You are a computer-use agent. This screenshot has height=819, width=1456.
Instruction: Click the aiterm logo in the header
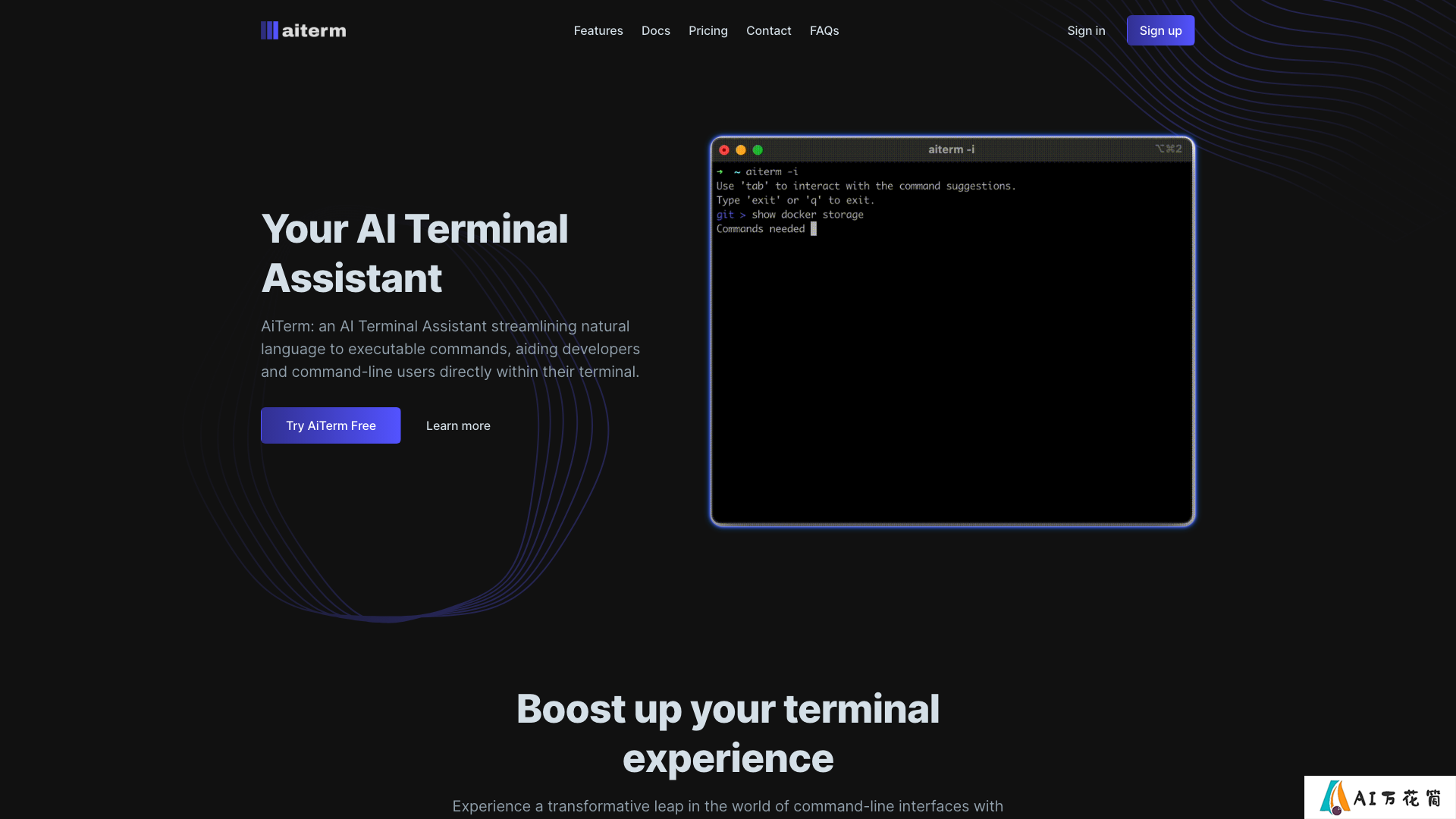click(x=303, y=30)
